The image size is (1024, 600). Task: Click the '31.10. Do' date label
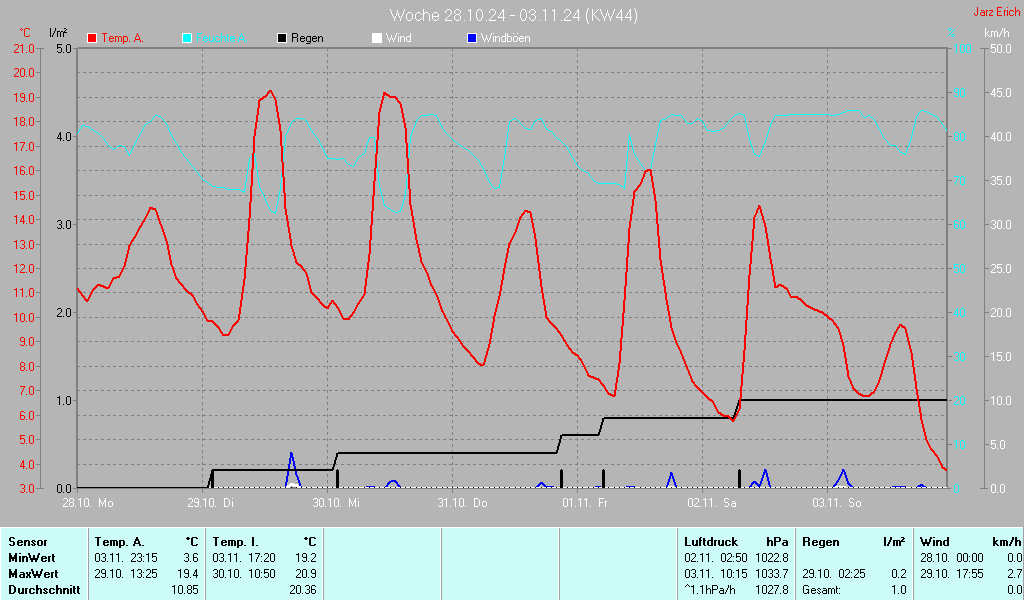462,503
